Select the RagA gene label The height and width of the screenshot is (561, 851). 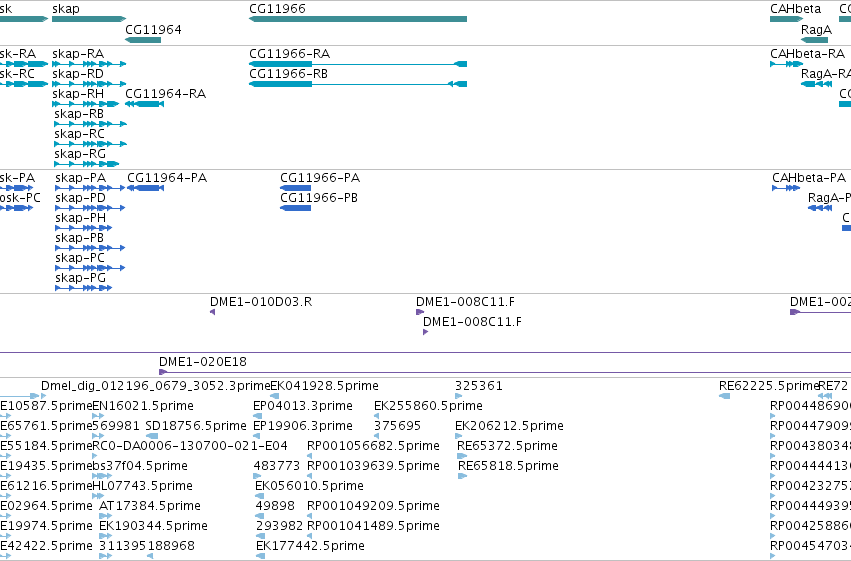tap(816, 30)
